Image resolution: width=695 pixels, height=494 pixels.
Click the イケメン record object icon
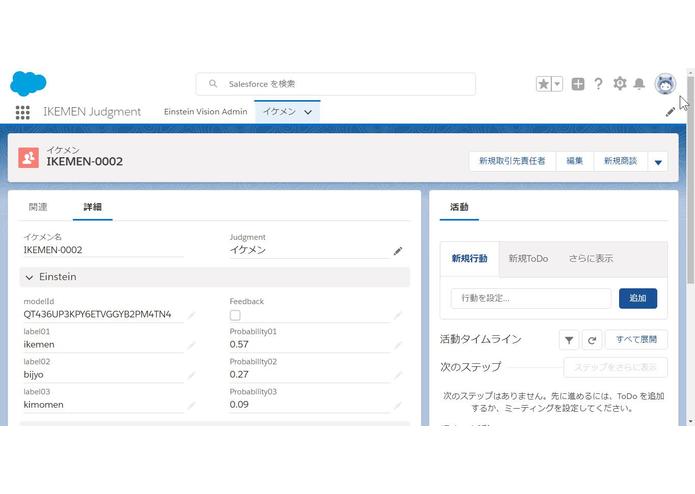(28, 158)
